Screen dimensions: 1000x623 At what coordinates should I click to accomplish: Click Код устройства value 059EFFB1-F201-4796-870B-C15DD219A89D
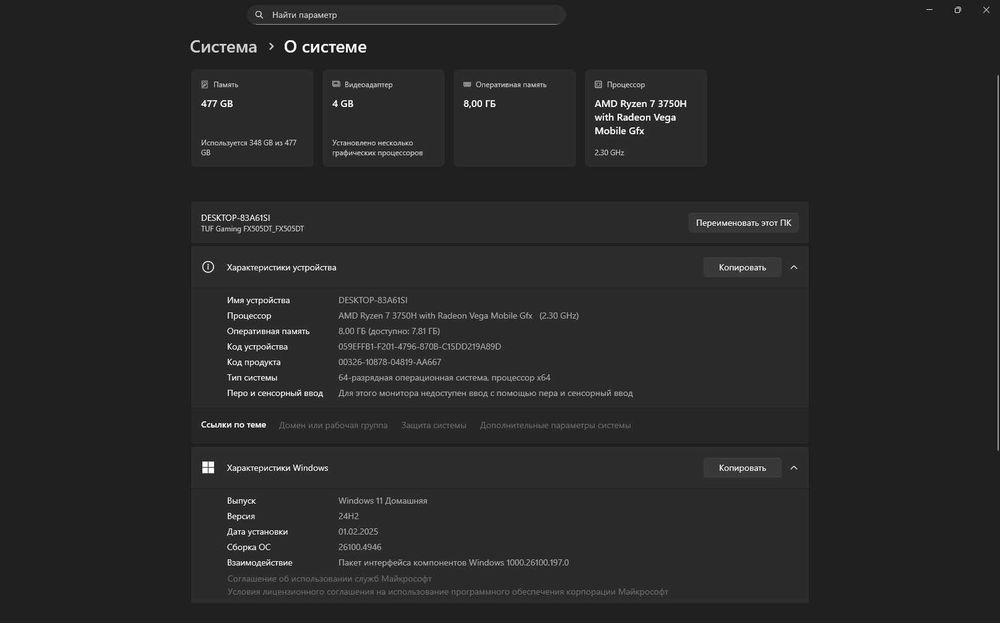point(420,346)
